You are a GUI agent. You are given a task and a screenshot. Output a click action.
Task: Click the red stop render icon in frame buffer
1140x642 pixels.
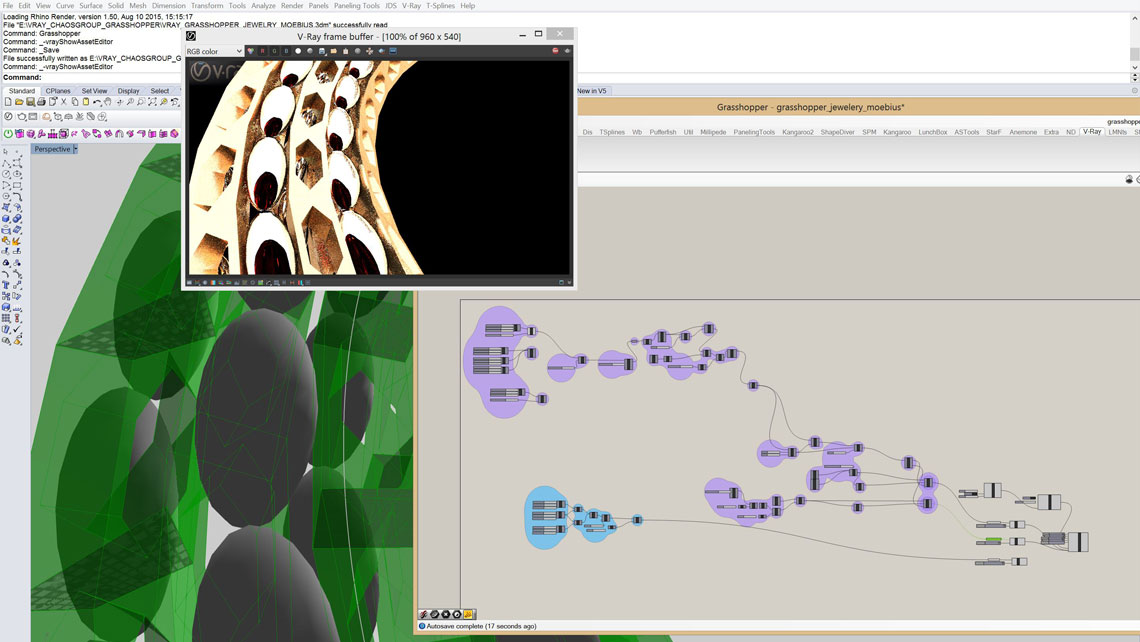555,51
